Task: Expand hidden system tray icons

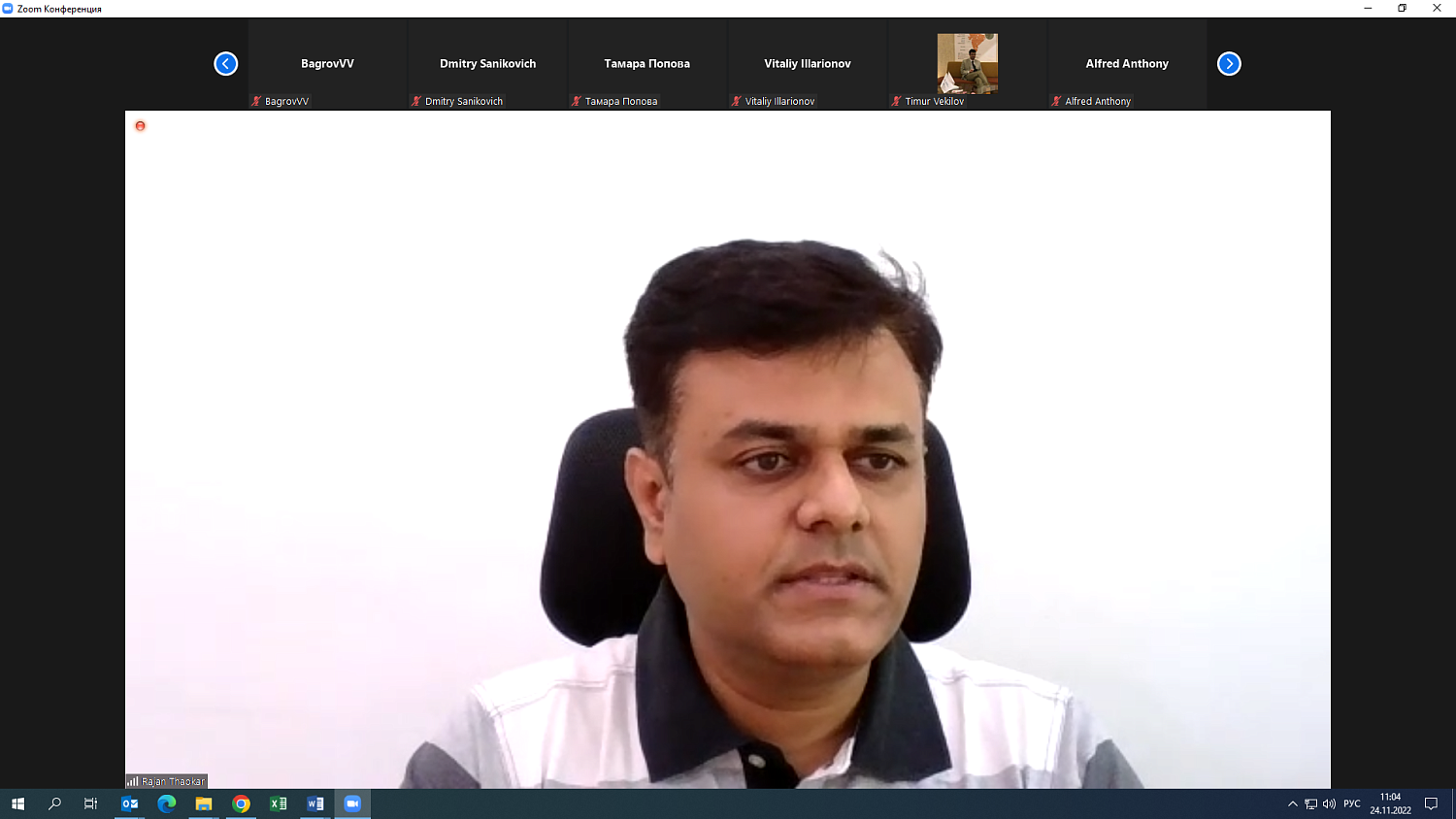Action: tap(1293, 803)
